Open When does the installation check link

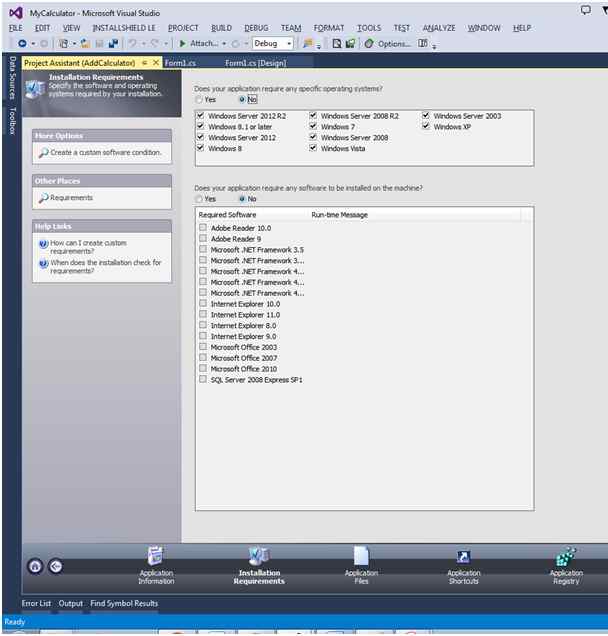105,266
